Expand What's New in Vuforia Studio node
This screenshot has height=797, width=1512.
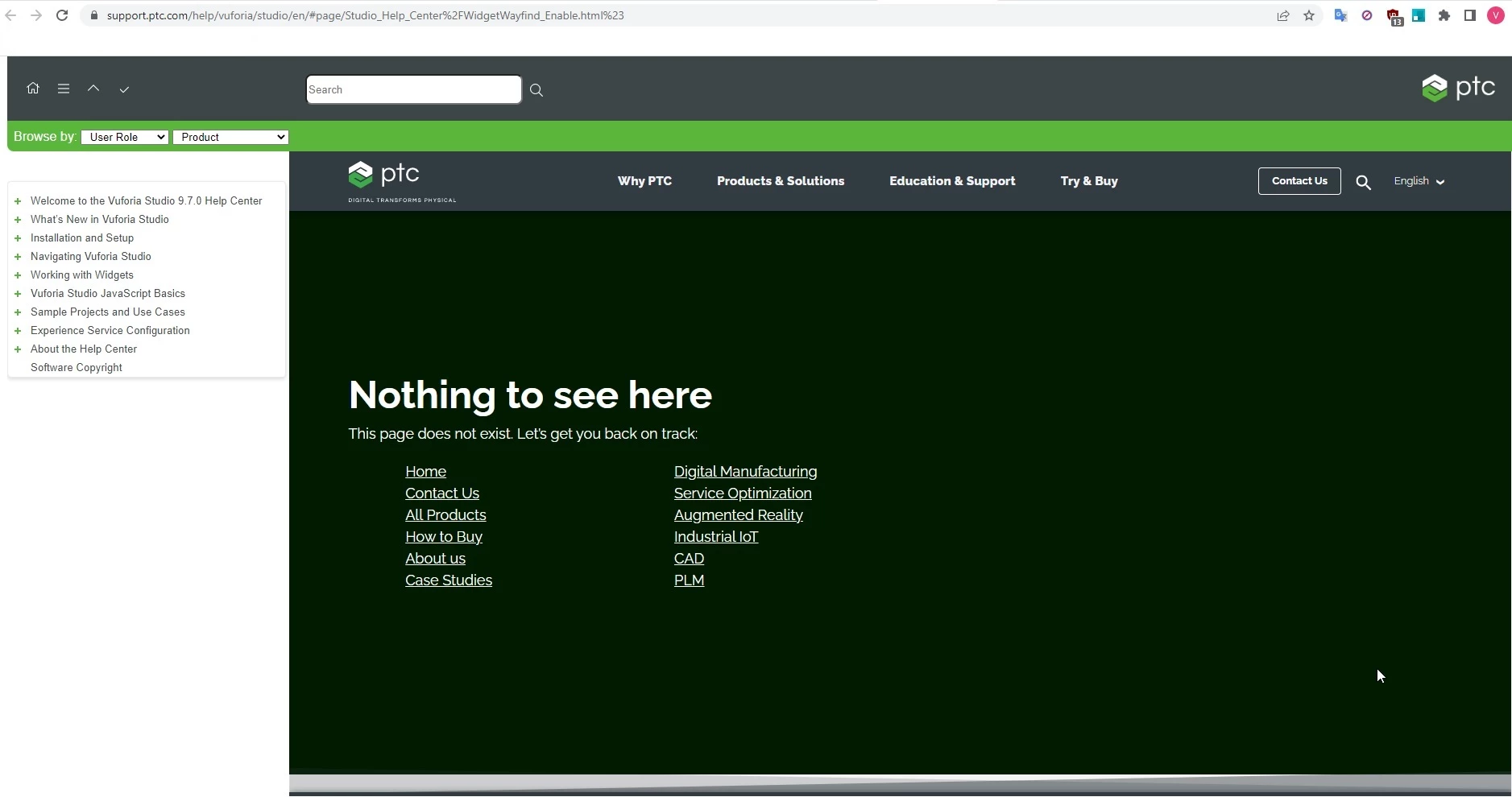point(18,220)
